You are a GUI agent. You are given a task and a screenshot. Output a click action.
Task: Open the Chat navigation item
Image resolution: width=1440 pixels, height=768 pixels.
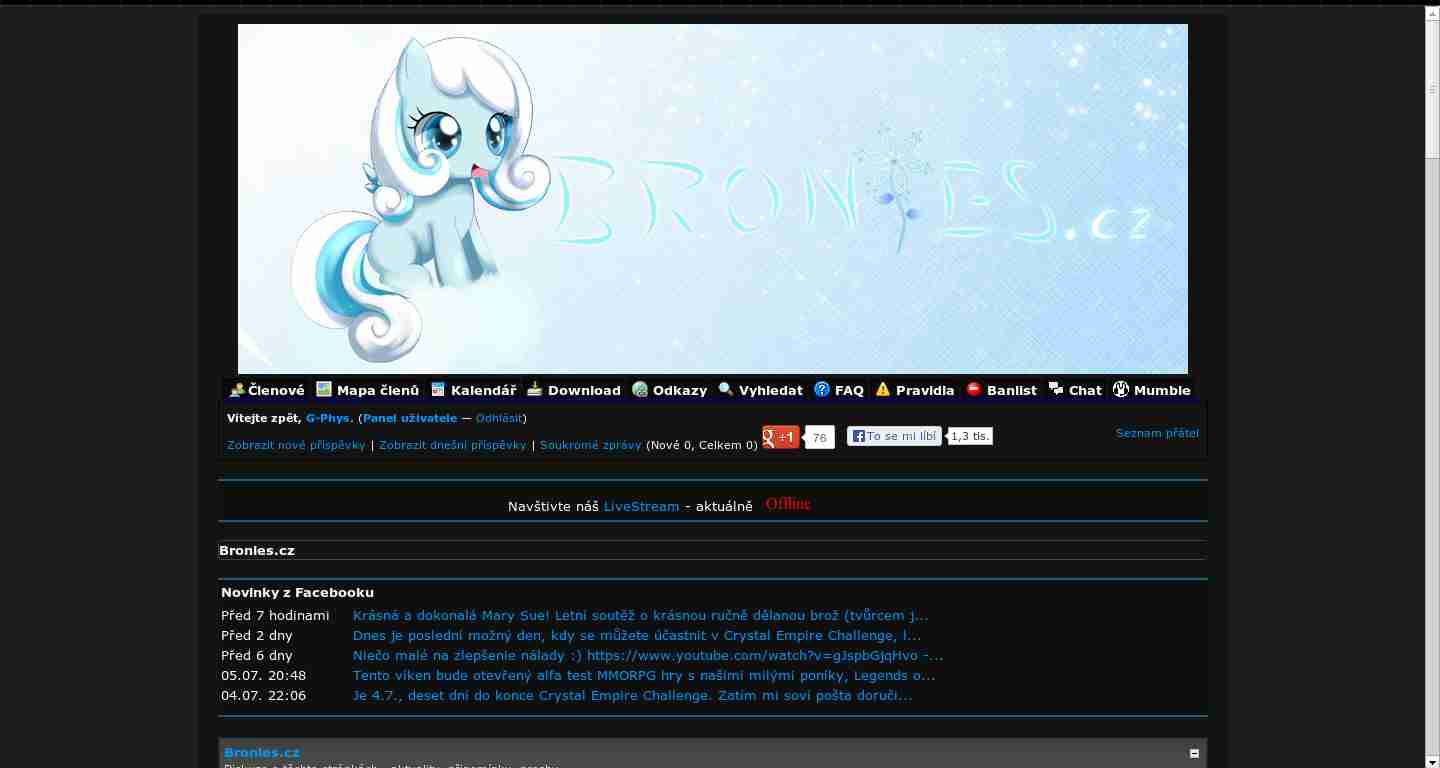click(1085, 390)
